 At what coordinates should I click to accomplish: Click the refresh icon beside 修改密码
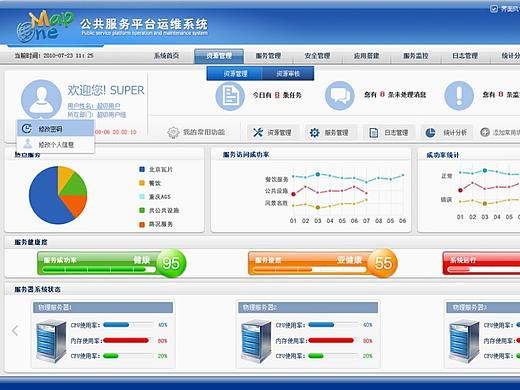coord(27,128)
